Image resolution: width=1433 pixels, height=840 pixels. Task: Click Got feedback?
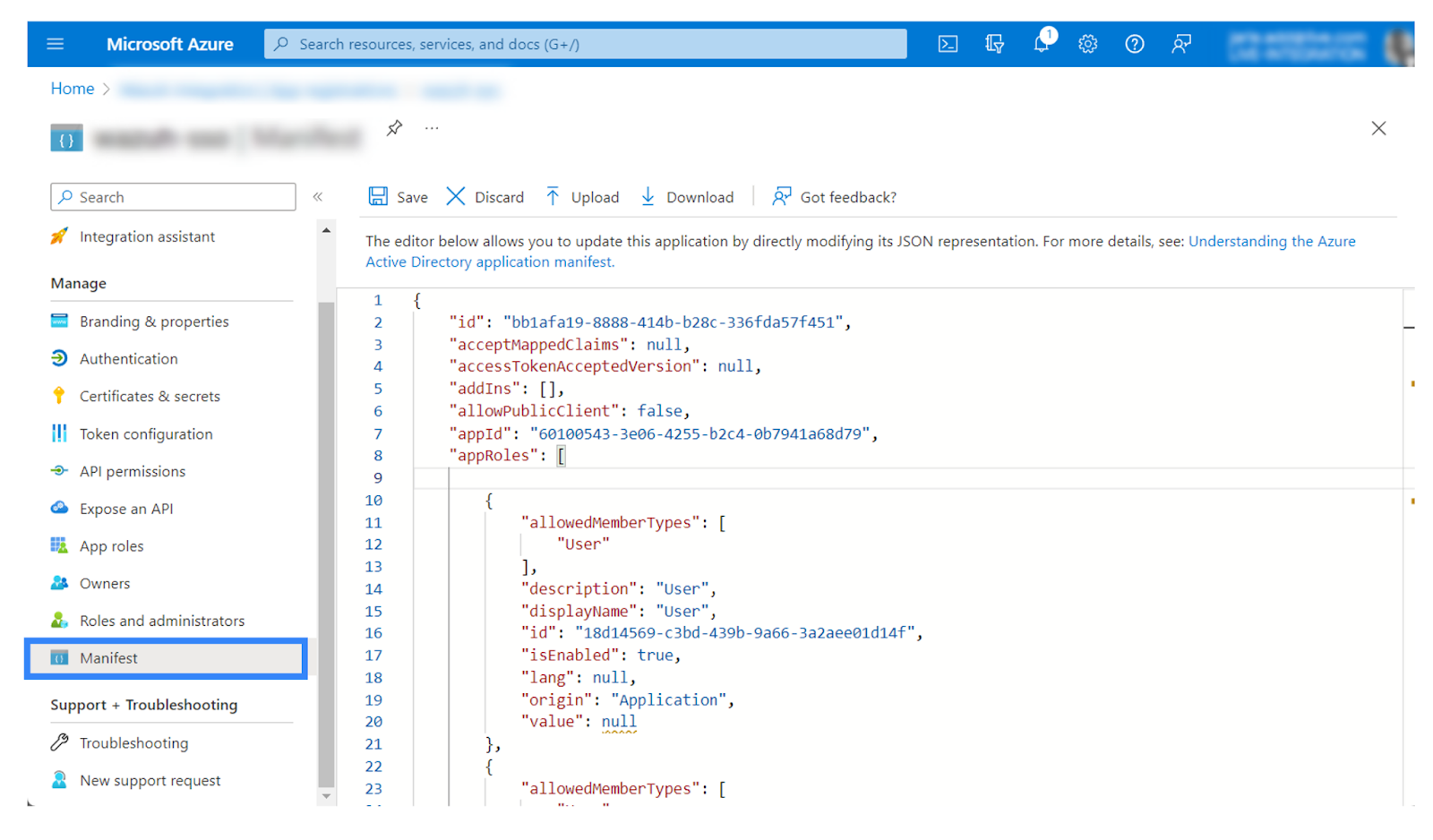tap(835, 197)
